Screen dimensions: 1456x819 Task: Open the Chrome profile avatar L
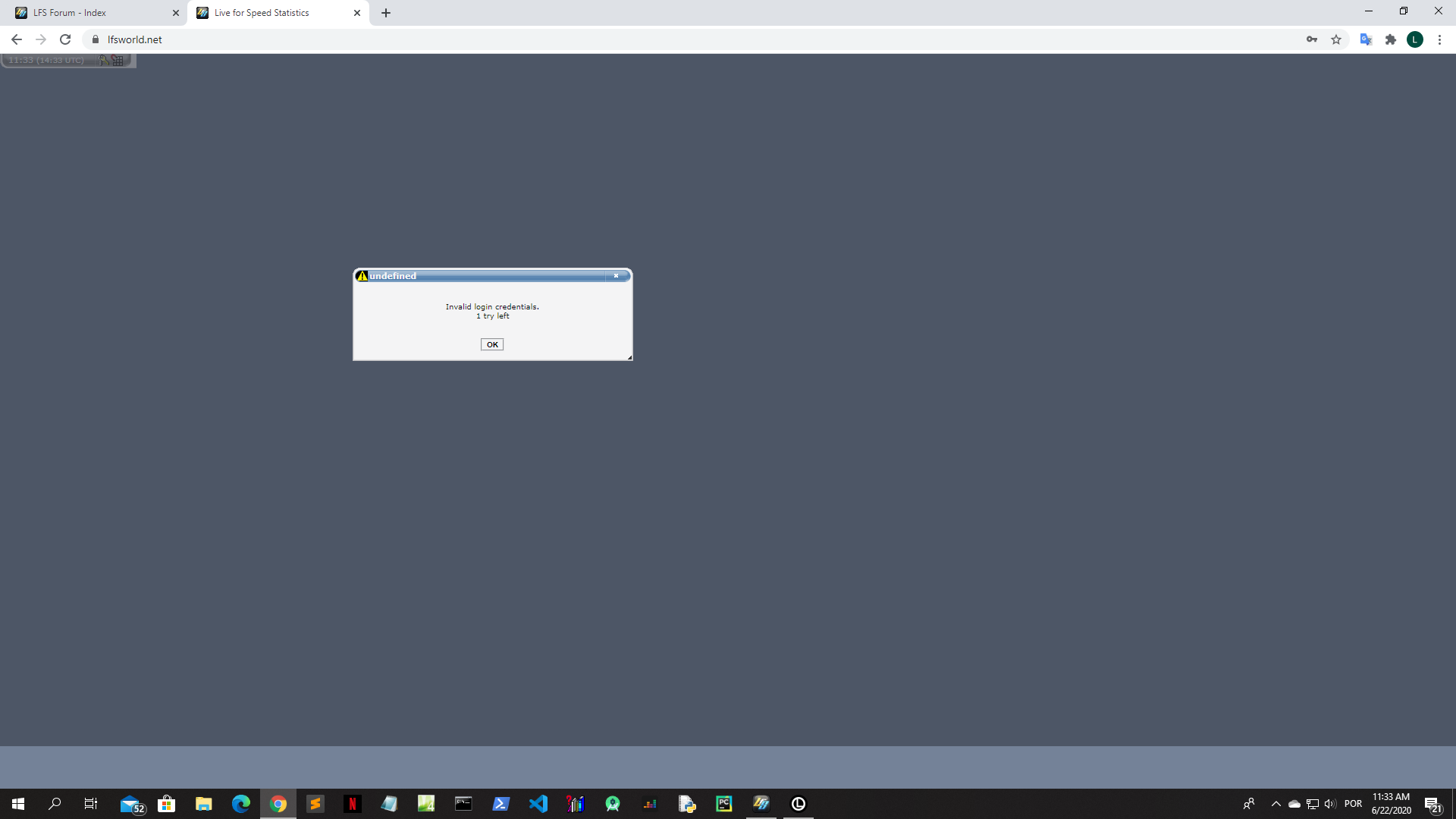click(x=1415, y=39)
